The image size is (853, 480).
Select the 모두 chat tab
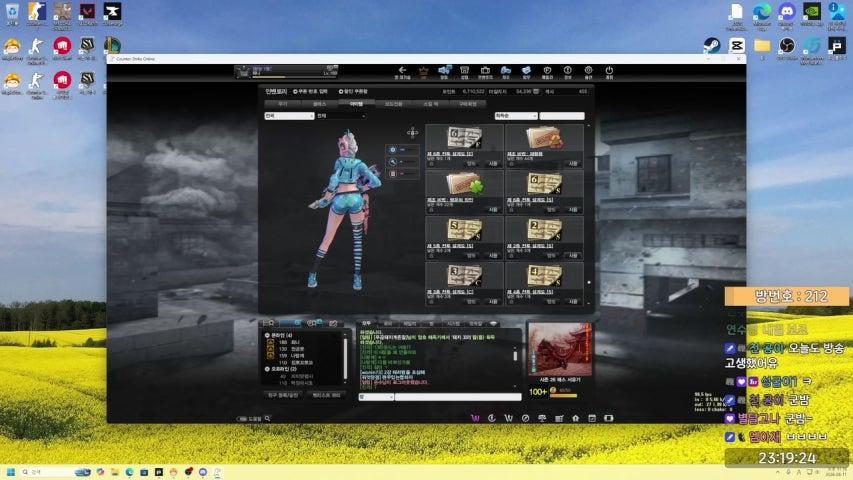coord(367,324)
